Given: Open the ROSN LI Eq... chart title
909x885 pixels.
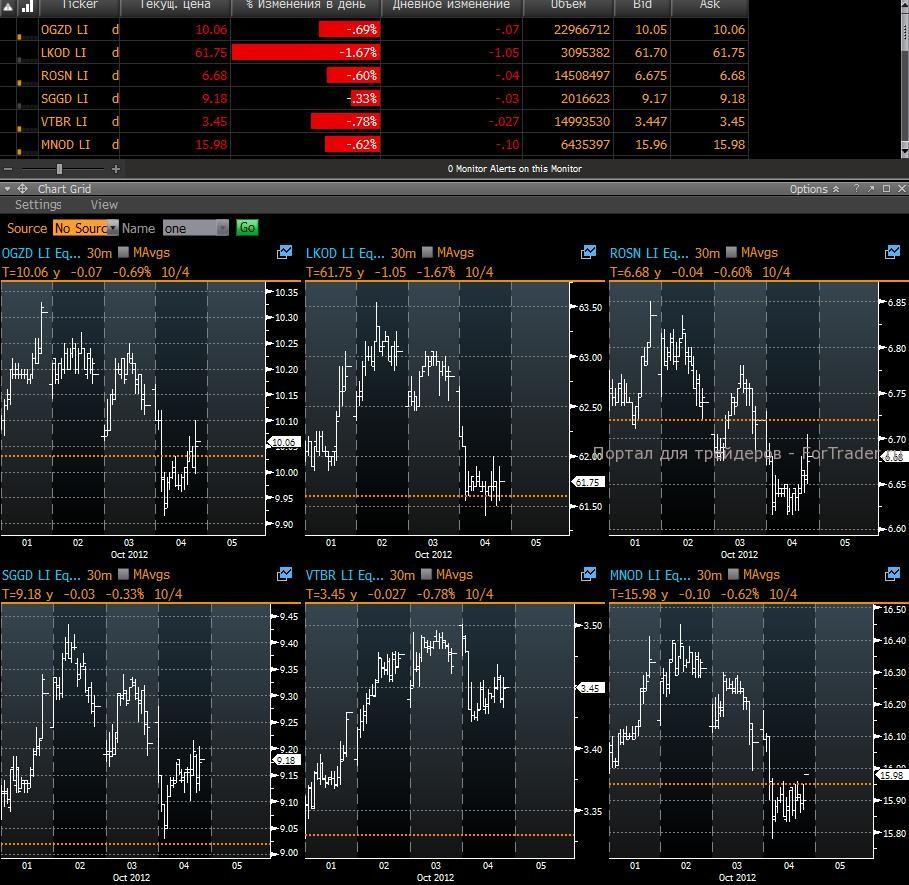Looking at the screenshot, I should [649, 253].
